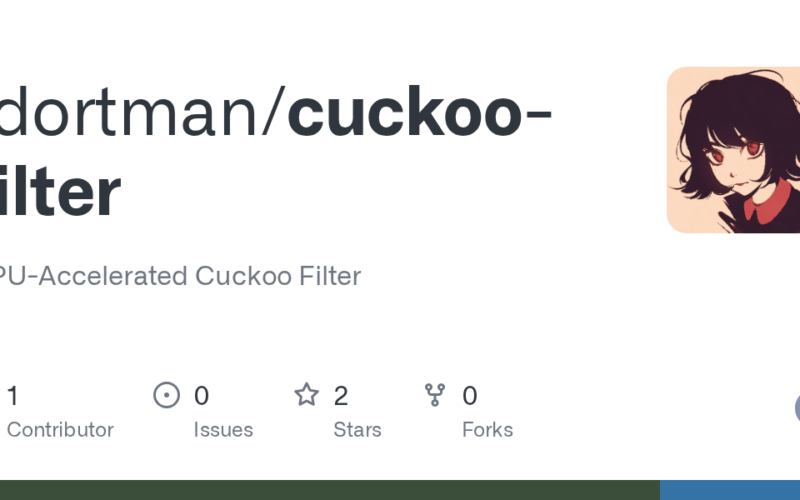Click the partially visible gray circle at right edge

pos(797,408)
